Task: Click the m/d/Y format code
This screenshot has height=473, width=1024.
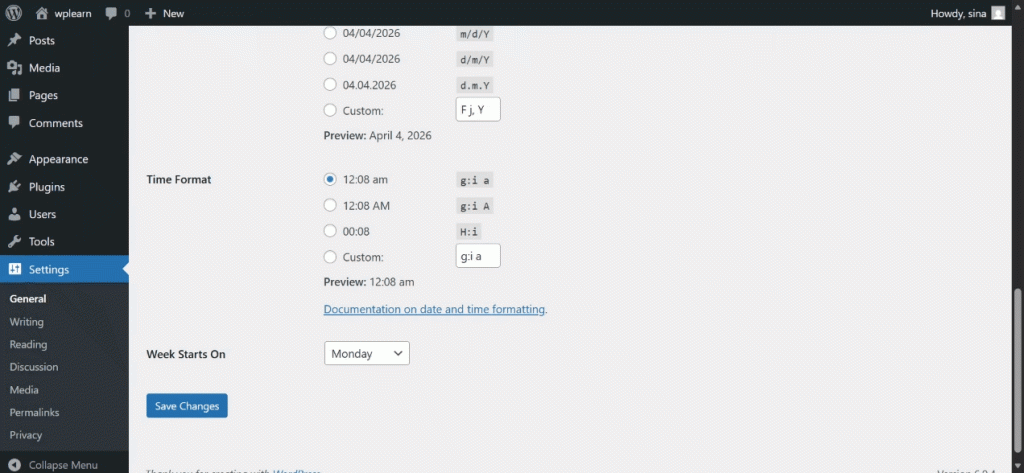Action: (474, 34)
